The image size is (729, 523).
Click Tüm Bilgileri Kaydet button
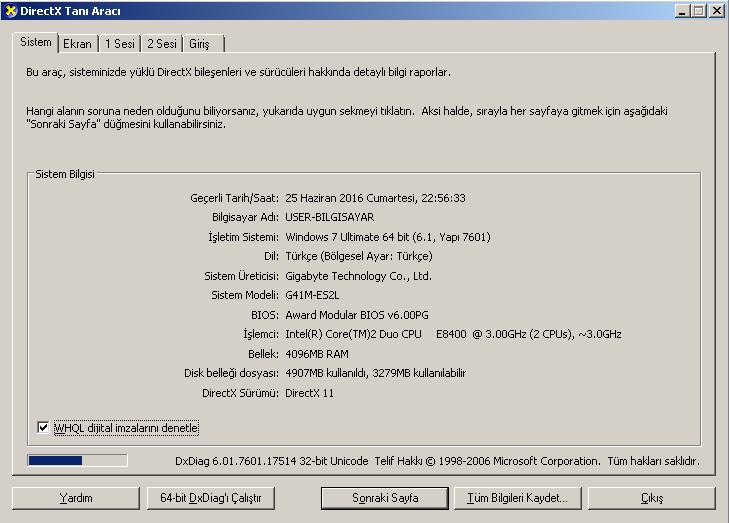pos(517,498)
